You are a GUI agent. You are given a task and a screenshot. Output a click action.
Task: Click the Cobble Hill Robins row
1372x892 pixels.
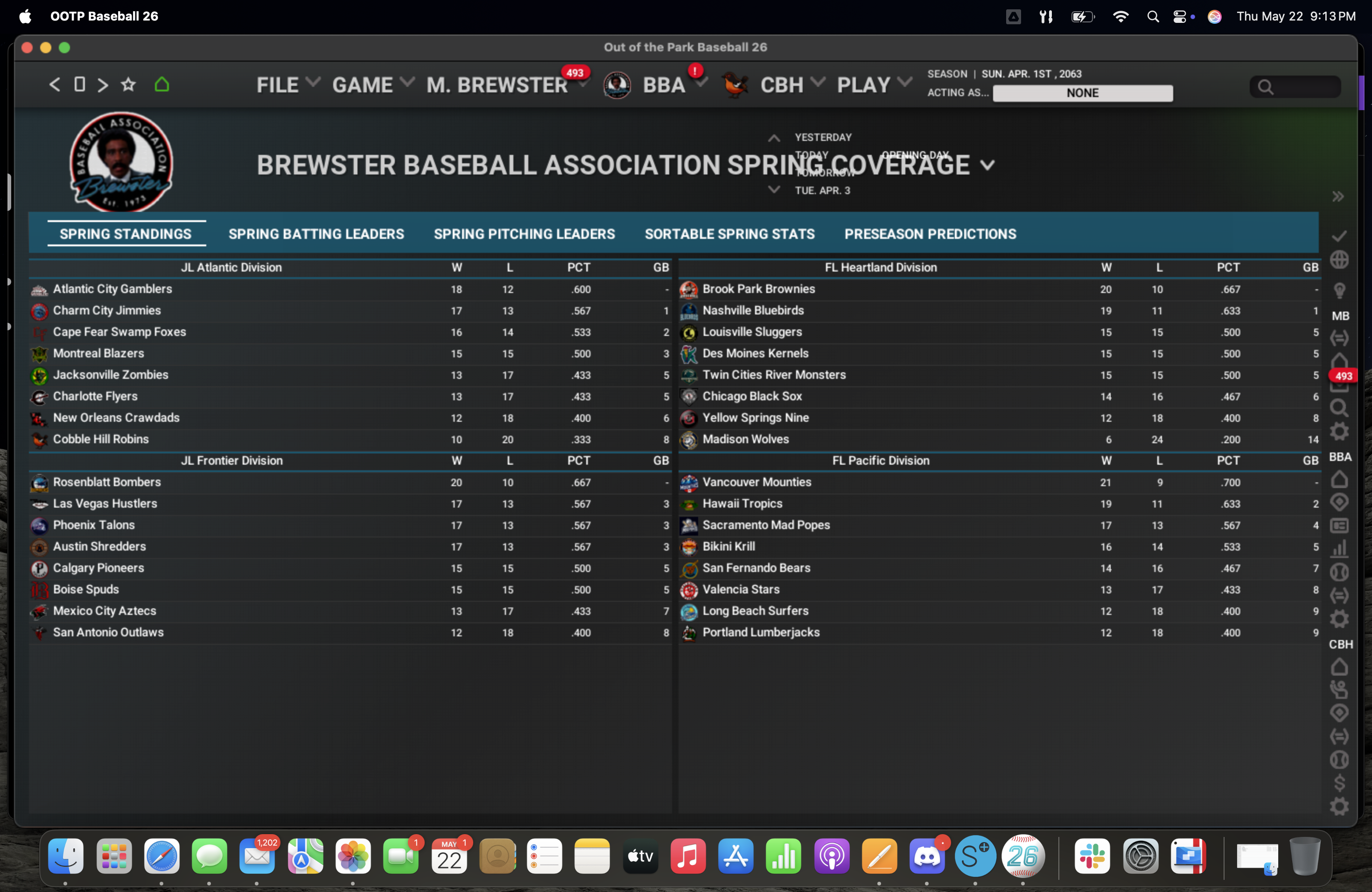point(350,439)
